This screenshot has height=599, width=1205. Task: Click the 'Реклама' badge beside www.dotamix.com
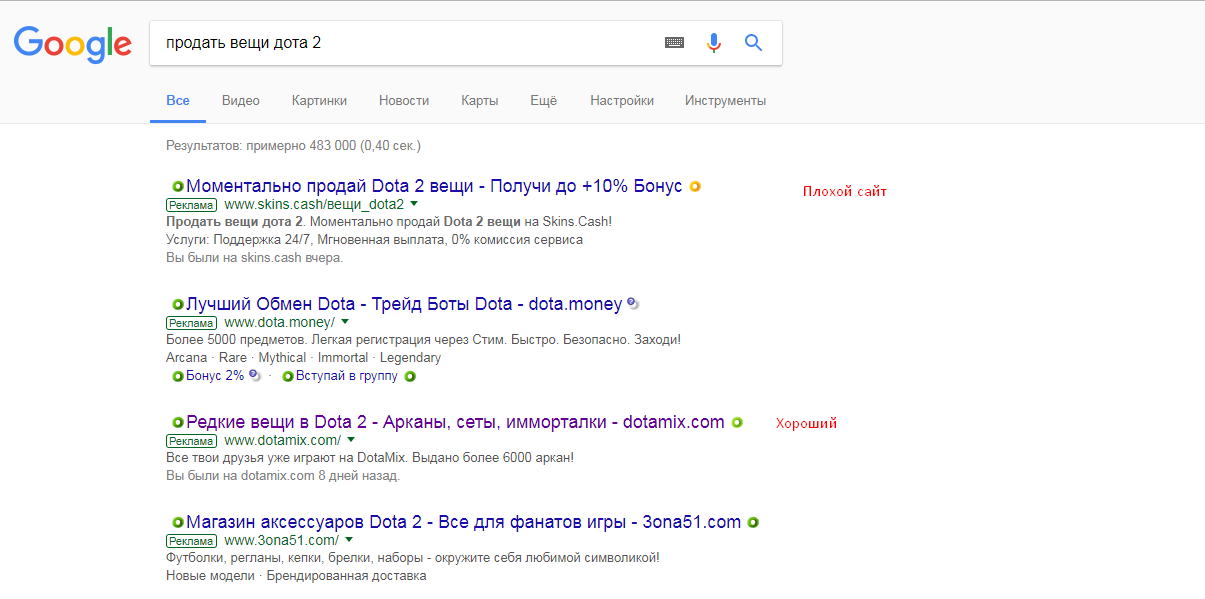tap(191, 441)
